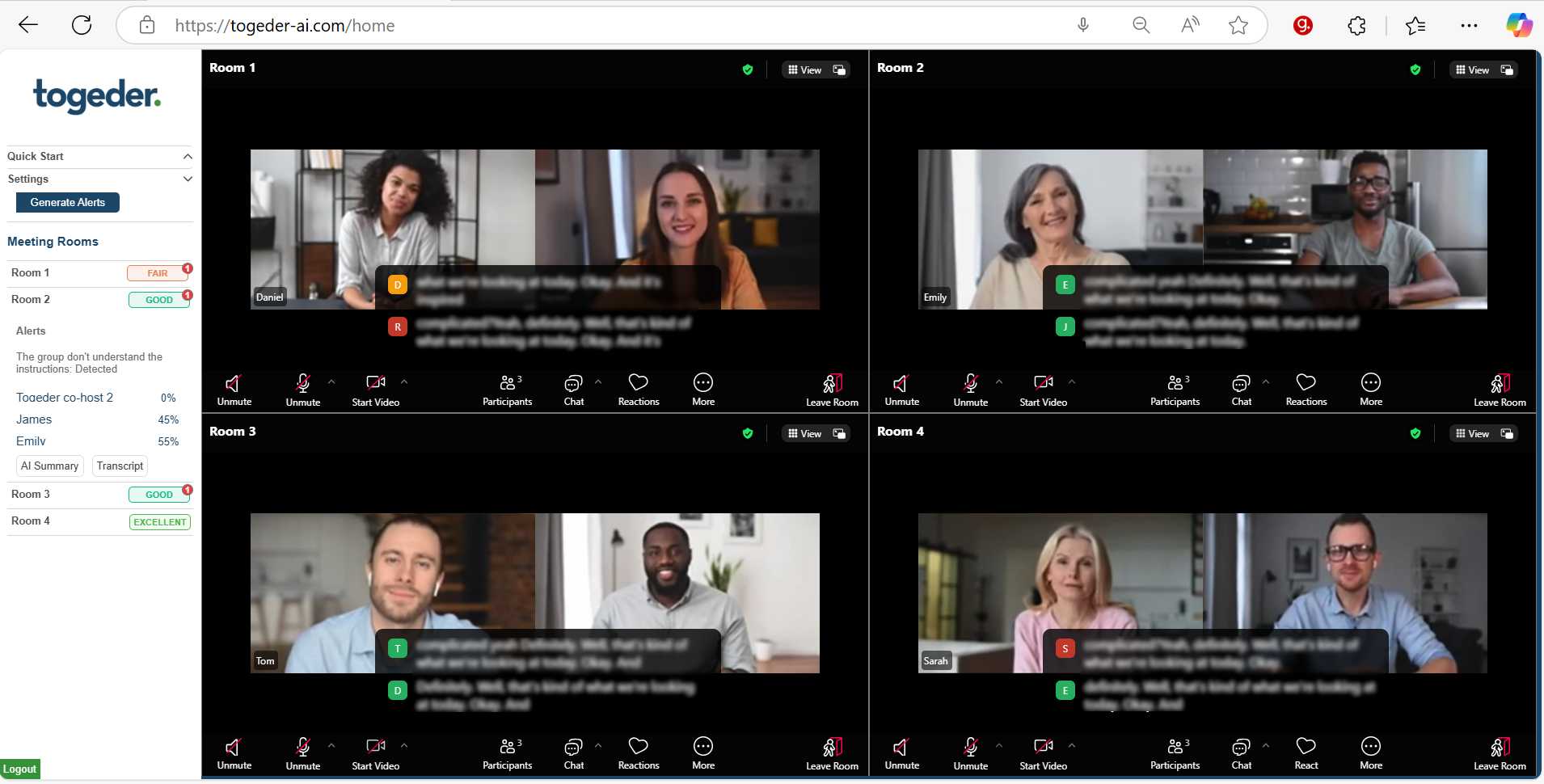This screenshot has width=1544, height=784.
Task: Go back in the browser
Action: pos(28,25)
